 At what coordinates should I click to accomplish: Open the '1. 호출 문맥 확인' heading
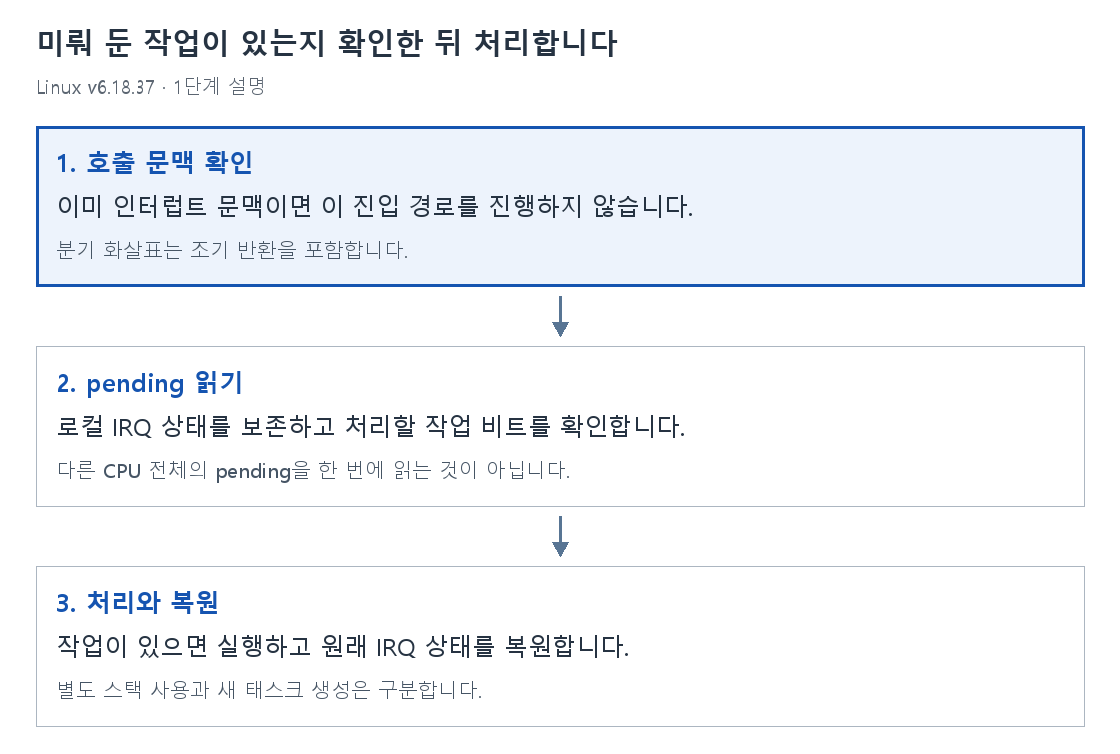pyautogui.click(x=155, y=163)
